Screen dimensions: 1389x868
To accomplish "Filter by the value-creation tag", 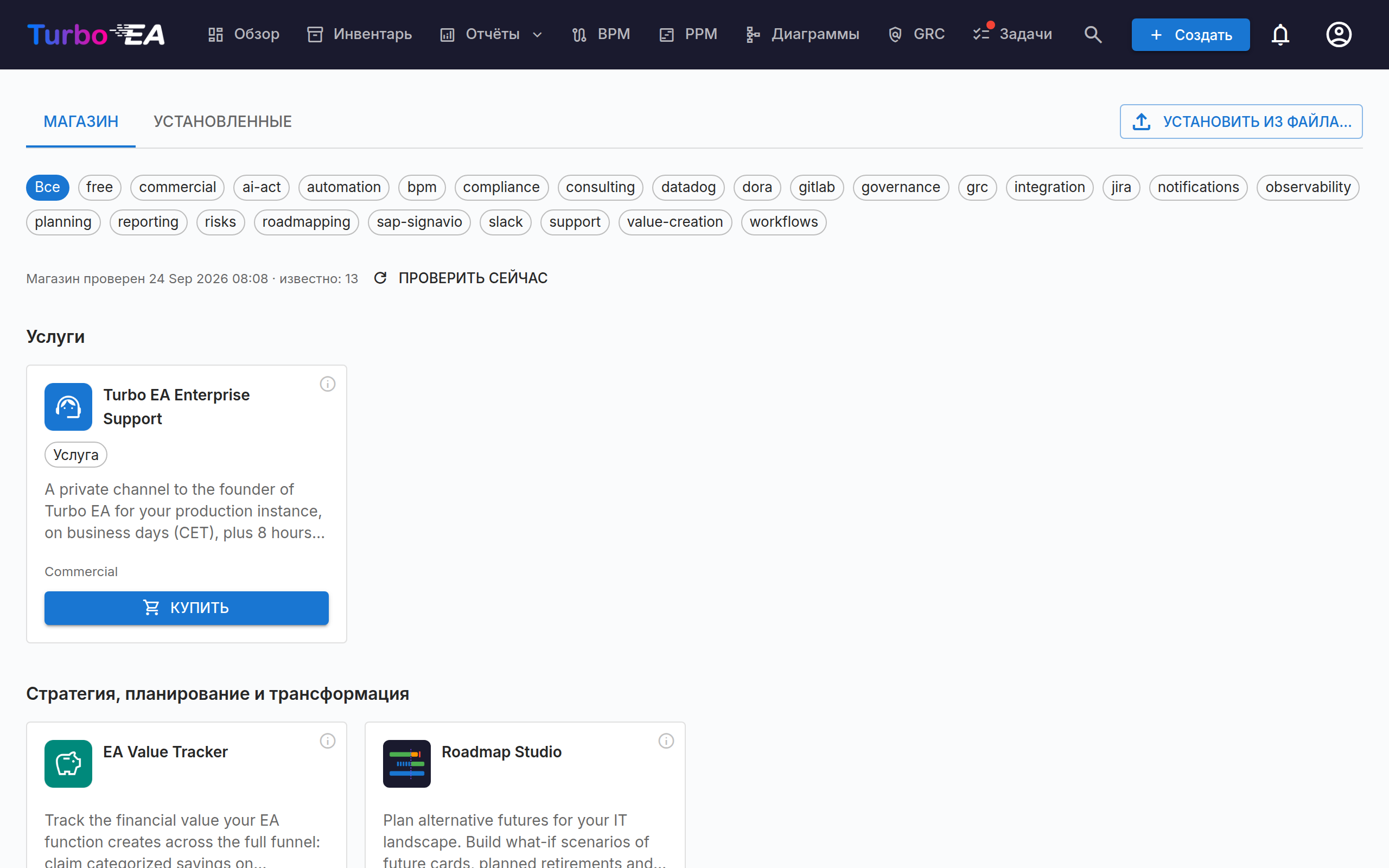I will coord(675,222).
